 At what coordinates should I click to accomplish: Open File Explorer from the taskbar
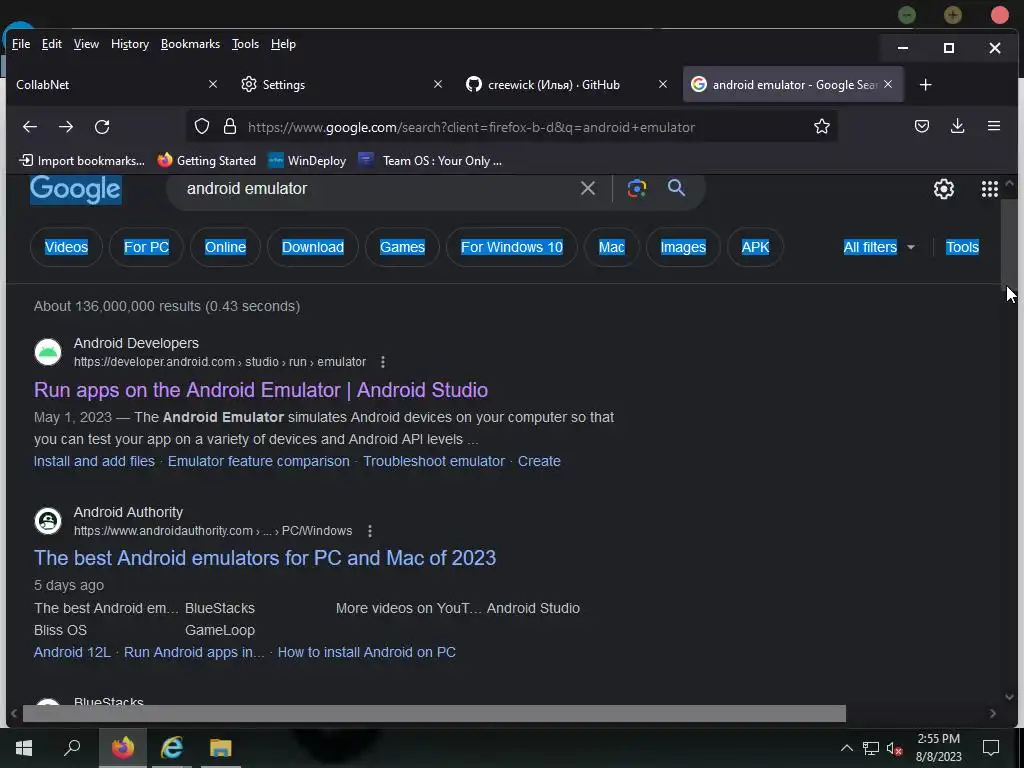pos(221,748)
